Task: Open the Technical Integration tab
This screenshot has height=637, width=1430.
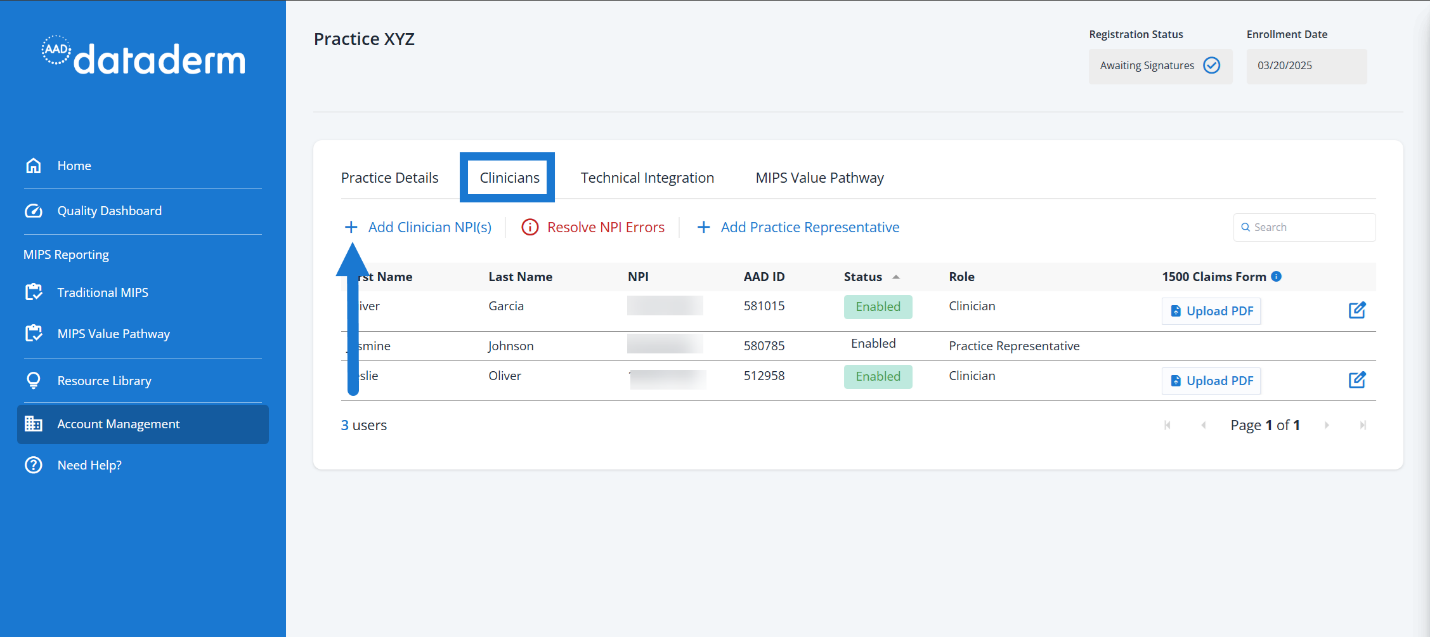Action: 647,177
